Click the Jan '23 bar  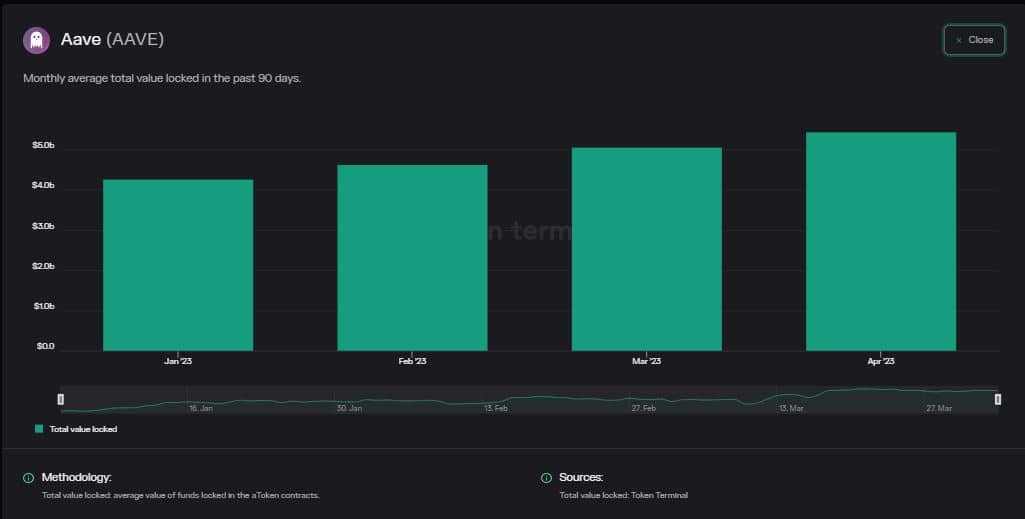point(178,265)
